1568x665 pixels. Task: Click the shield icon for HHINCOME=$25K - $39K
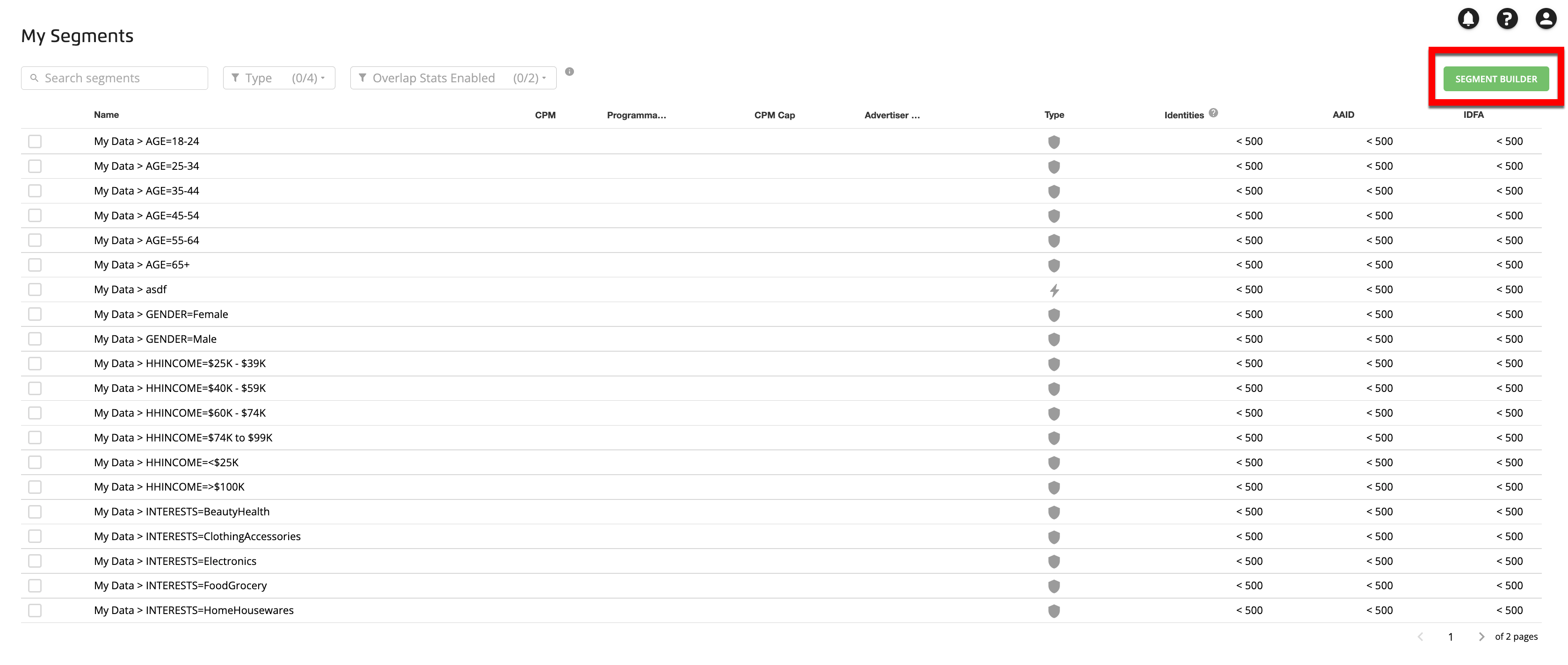click(x=1054, y=364)
